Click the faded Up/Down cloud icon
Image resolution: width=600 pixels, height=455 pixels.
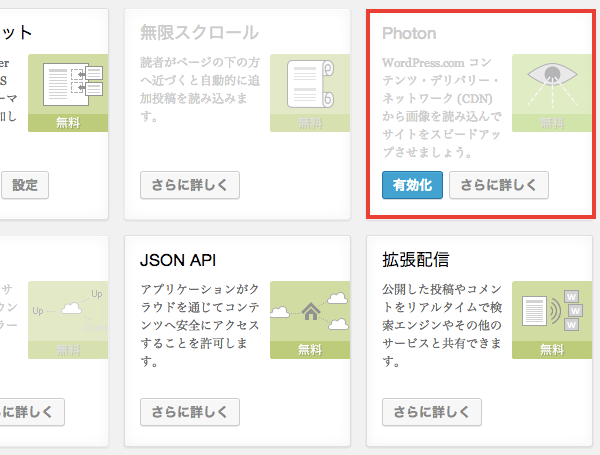pyautogui.click(x=68, y=311)
